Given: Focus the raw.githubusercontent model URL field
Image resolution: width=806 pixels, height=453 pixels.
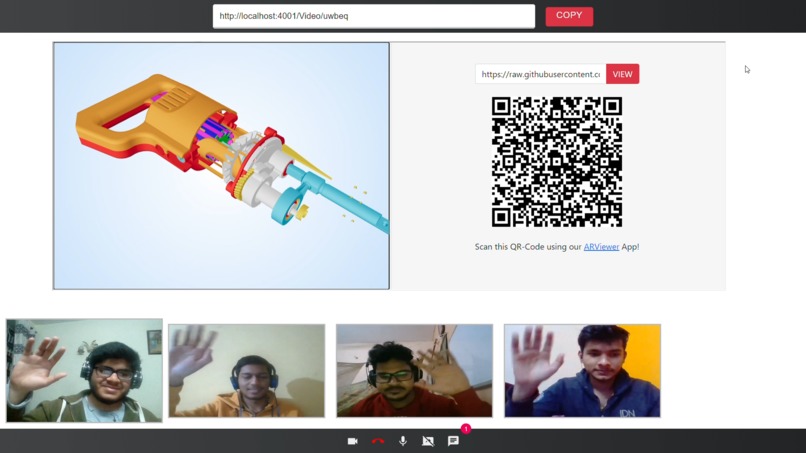Looking at the screenshot, I should click(x=540, y=74).
